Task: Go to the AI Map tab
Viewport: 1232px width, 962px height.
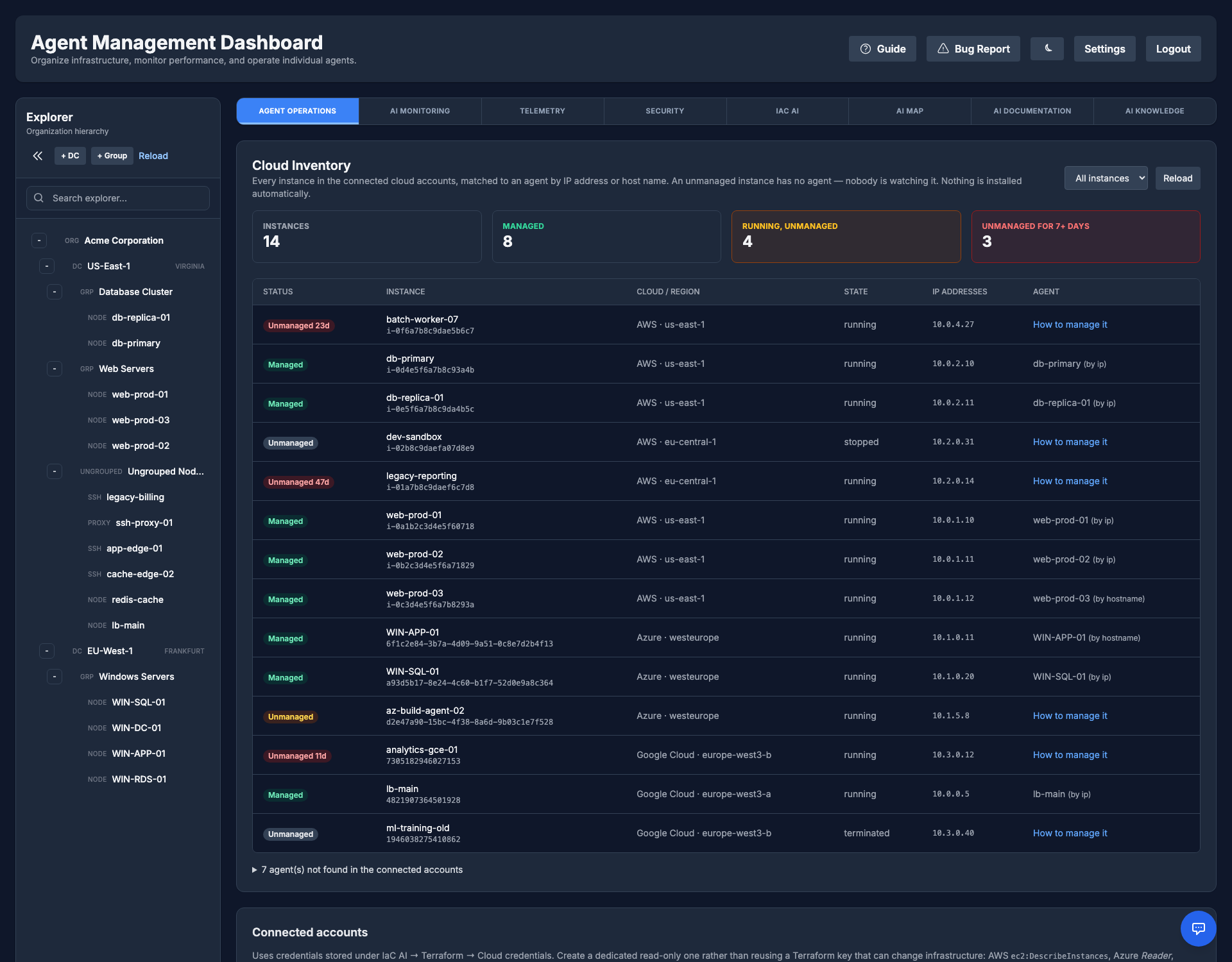Action: (x=910, y=111)
